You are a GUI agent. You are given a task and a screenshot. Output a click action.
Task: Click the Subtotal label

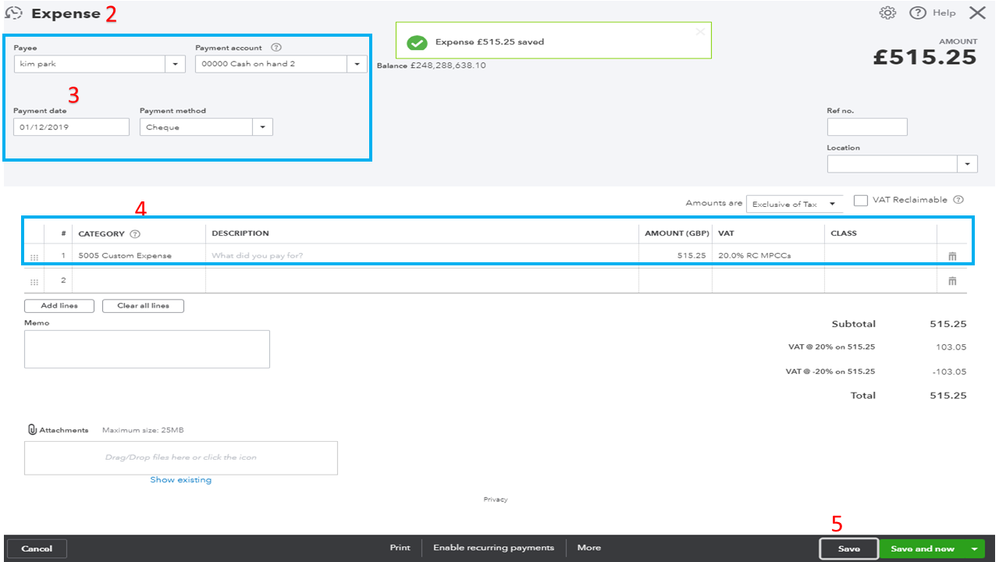(854, 324)
